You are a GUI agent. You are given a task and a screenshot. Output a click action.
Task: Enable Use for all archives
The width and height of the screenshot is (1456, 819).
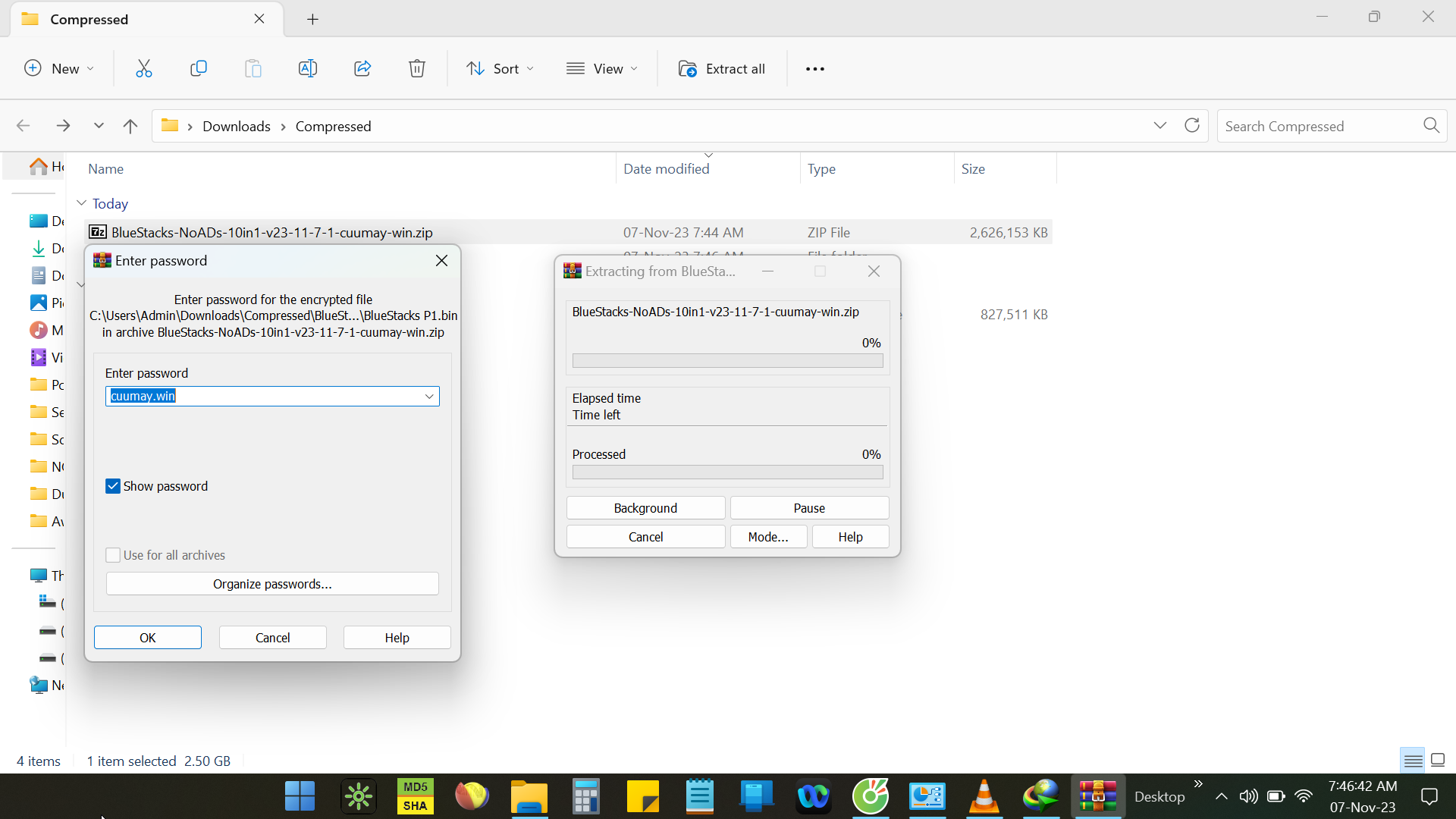[113, 555]
